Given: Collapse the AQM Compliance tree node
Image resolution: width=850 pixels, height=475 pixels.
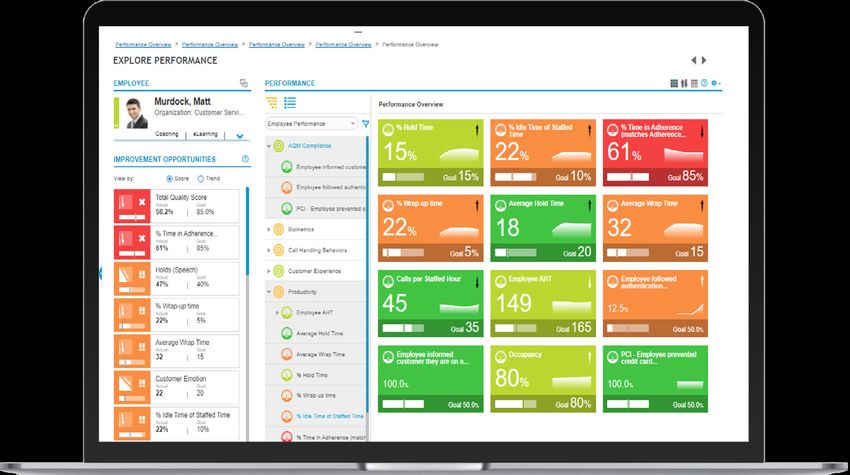Looking at the screenshot, I should (268, 146).
